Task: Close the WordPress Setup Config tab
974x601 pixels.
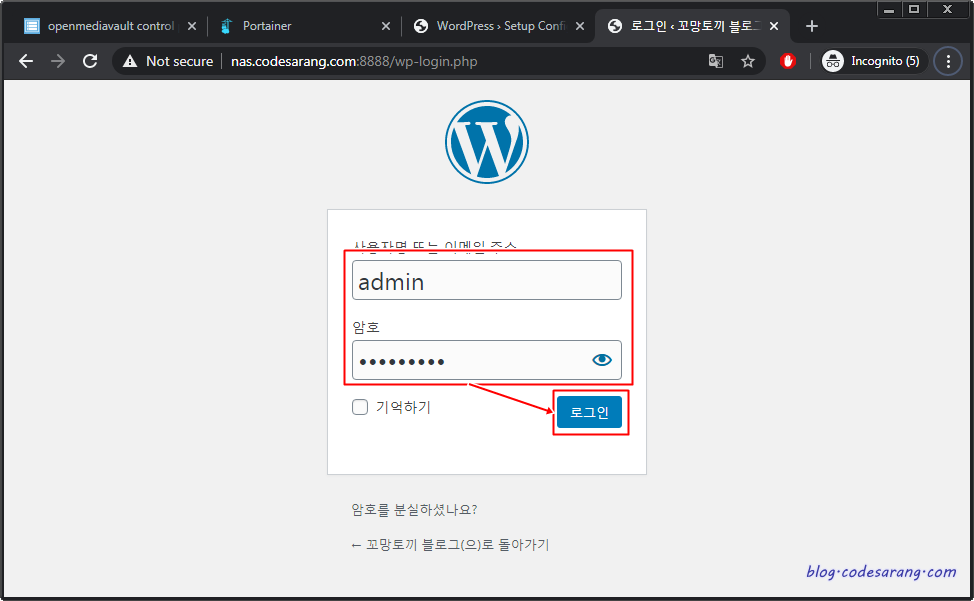Action: [x=580, y=26]
